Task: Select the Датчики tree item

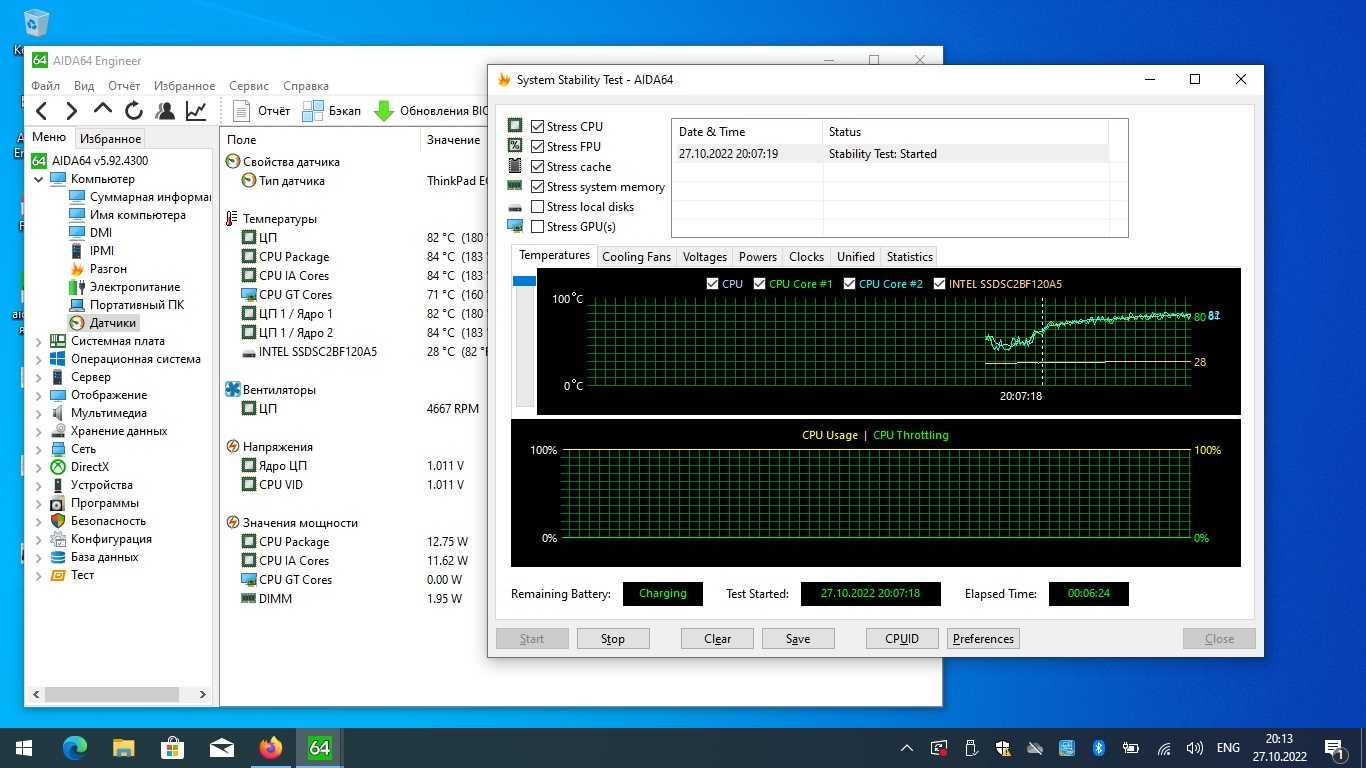Action: 102,323
